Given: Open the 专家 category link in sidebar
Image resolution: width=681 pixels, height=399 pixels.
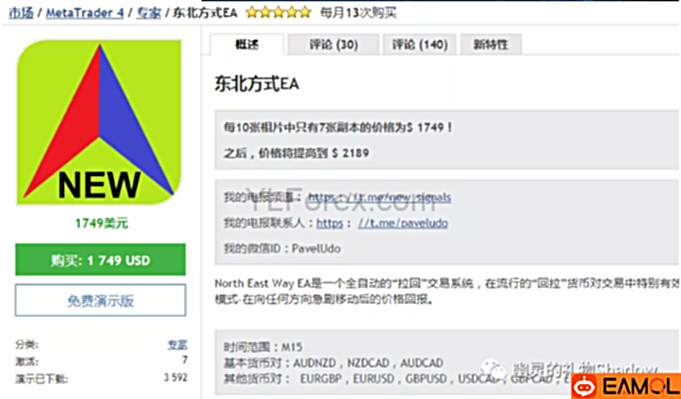Looking at the screenshot, I should point(177,345).
